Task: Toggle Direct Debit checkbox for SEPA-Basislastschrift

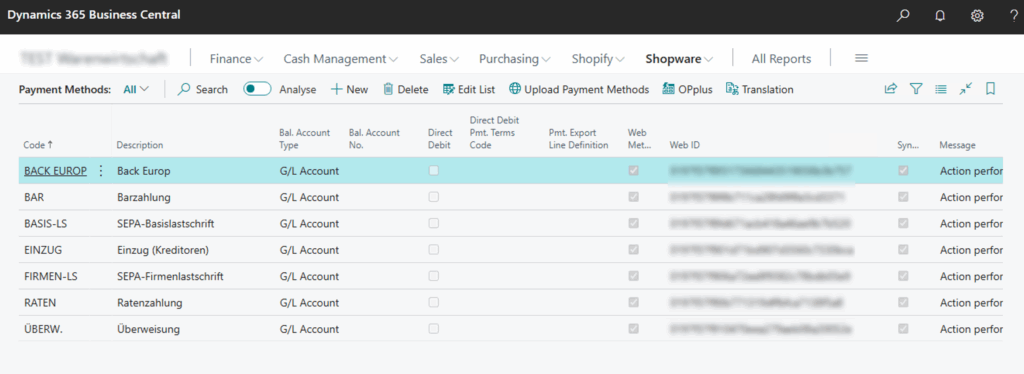Action: 434,223
